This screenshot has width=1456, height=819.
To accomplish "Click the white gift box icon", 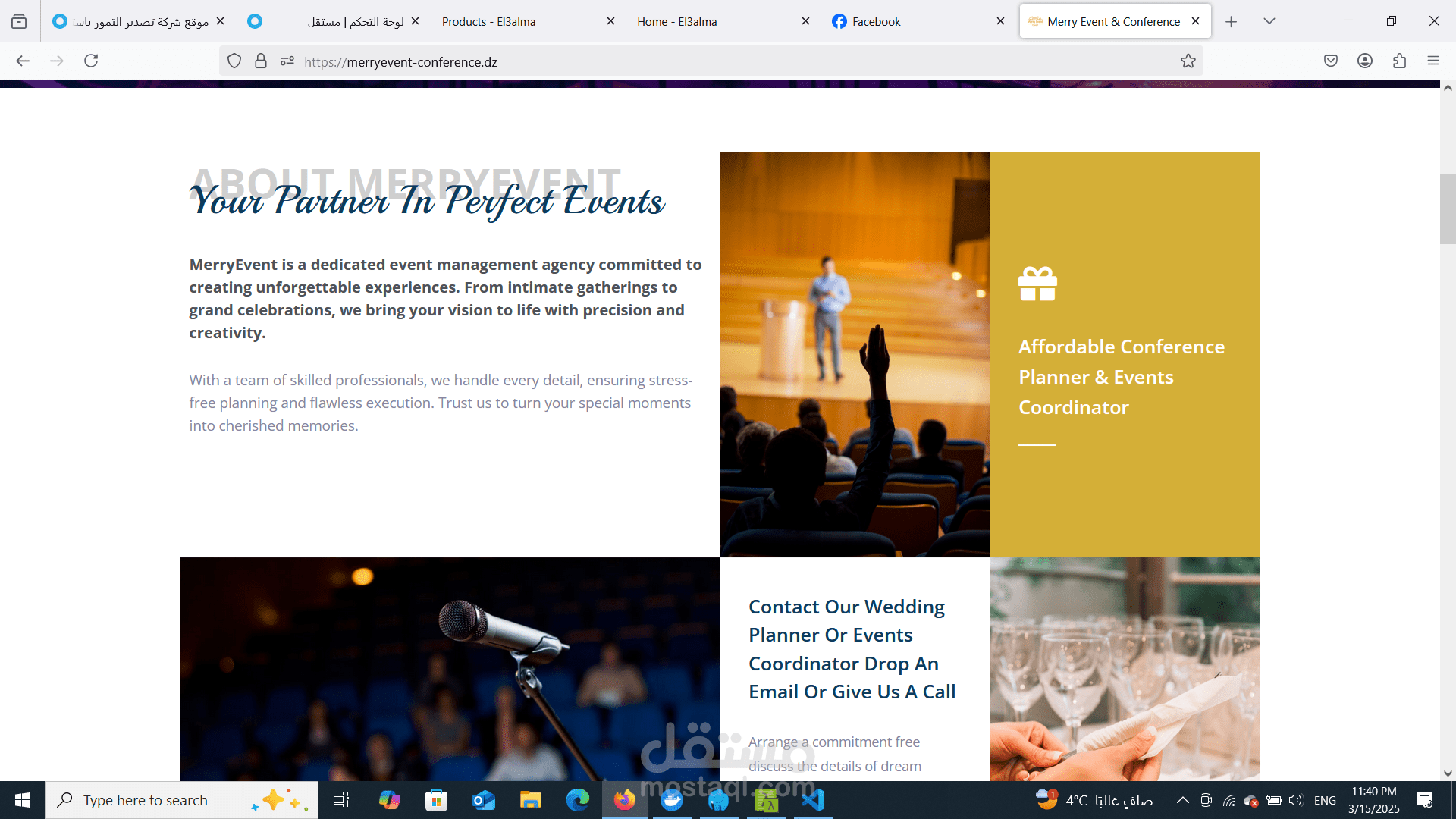I will pos(1037,284).
